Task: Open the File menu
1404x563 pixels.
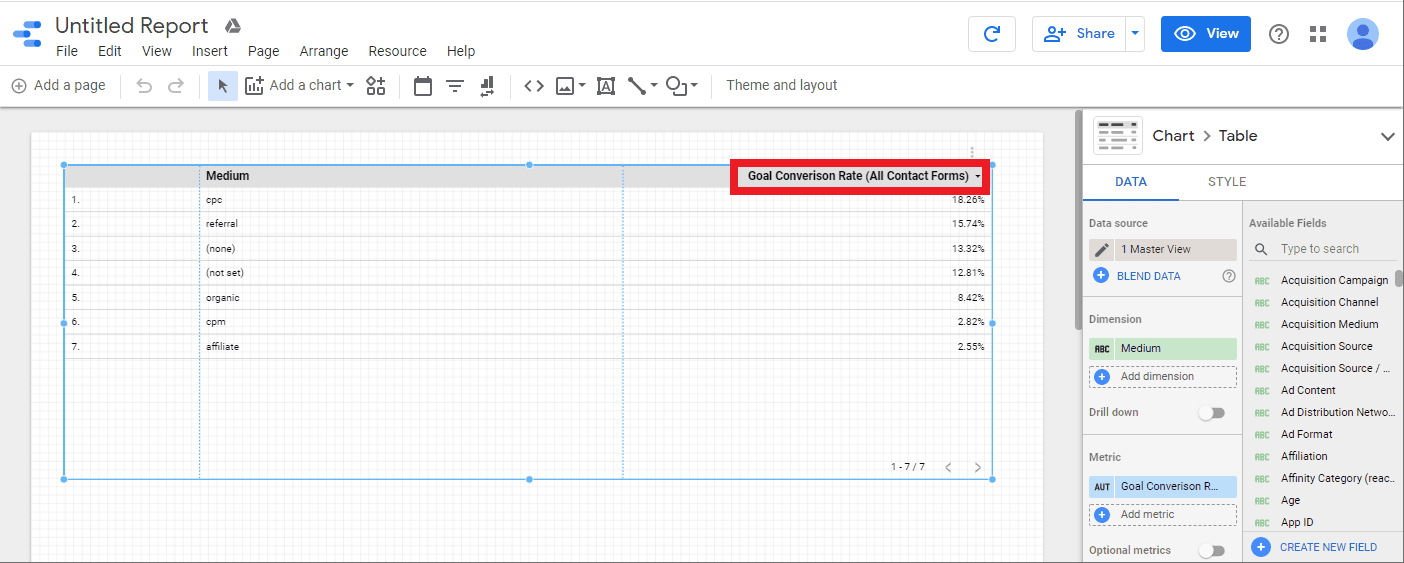Action: tap(67, 51)
